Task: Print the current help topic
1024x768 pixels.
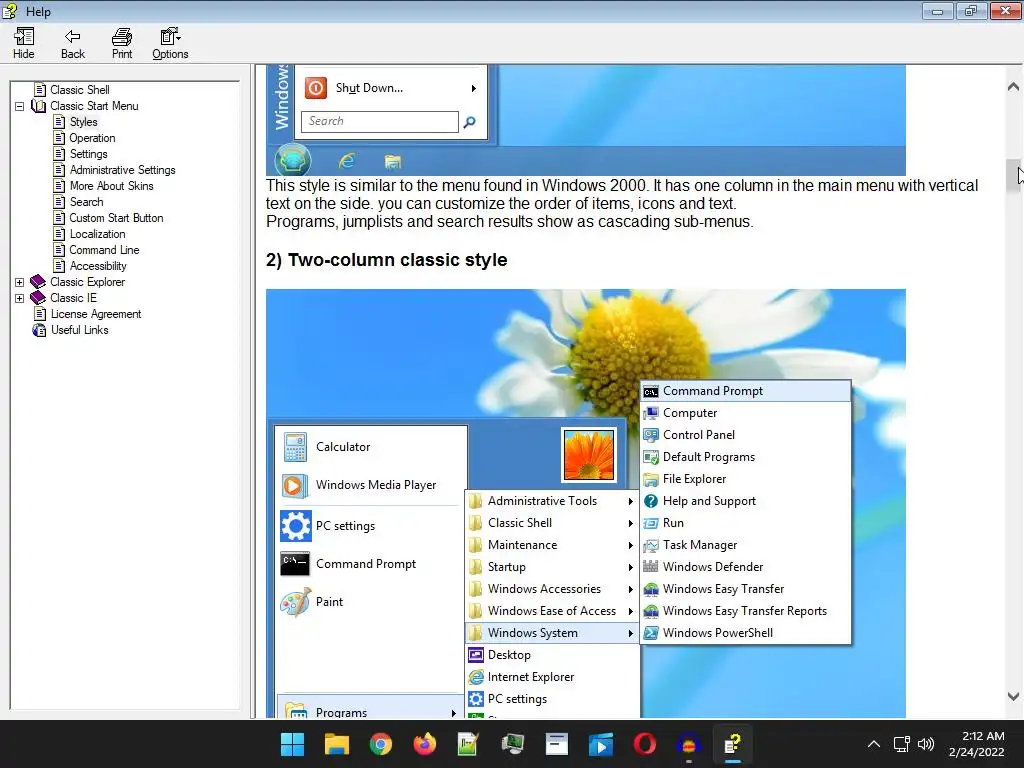Action: (x=121, y=44)
